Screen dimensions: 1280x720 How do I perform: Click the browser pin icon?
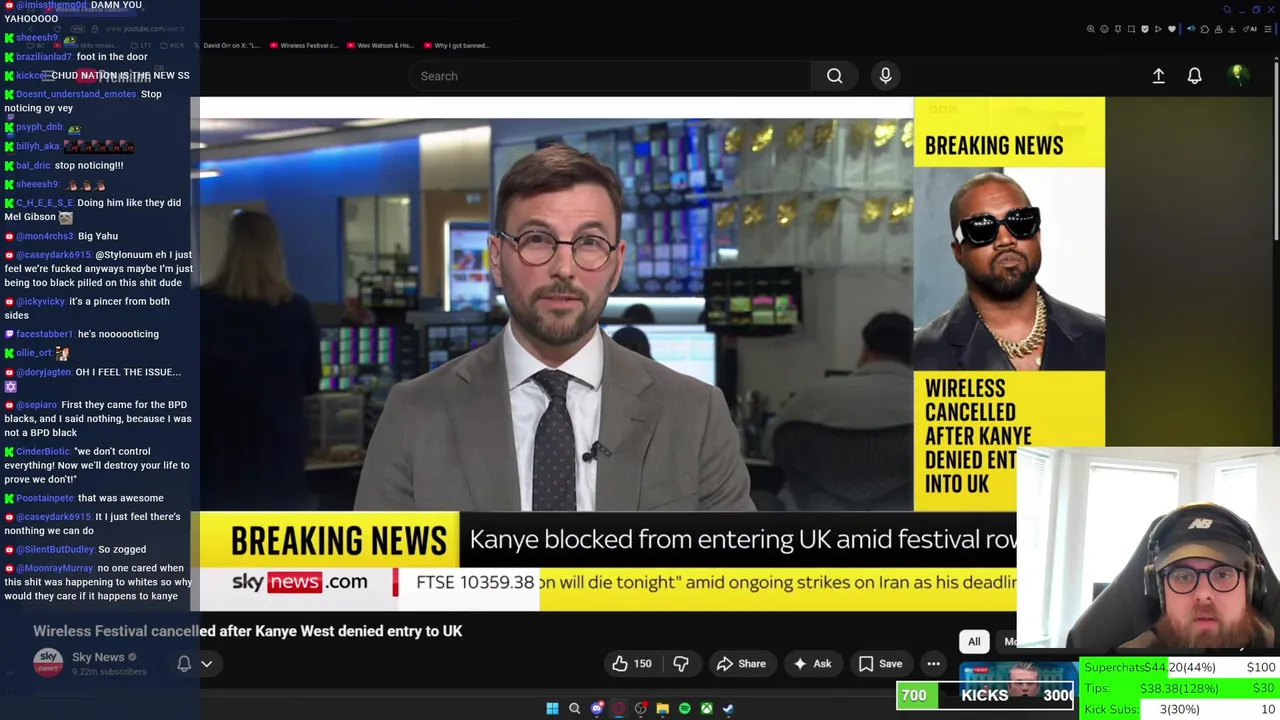pyautogui.click(x=1118, y=29)
